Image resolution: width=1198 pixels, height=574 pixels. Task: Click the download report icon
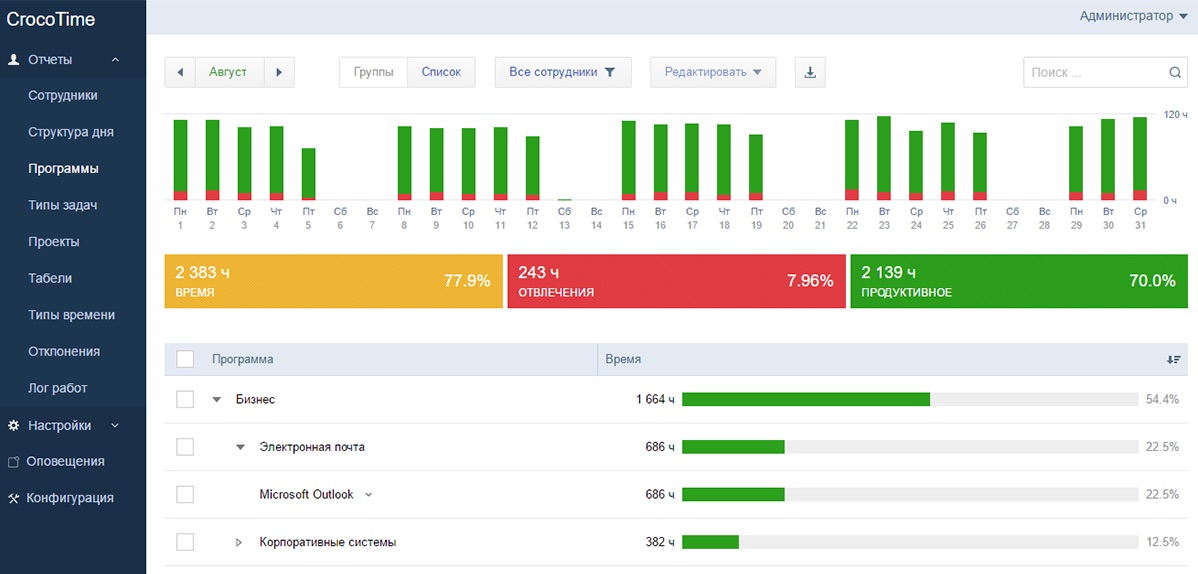tap(810, 72)
